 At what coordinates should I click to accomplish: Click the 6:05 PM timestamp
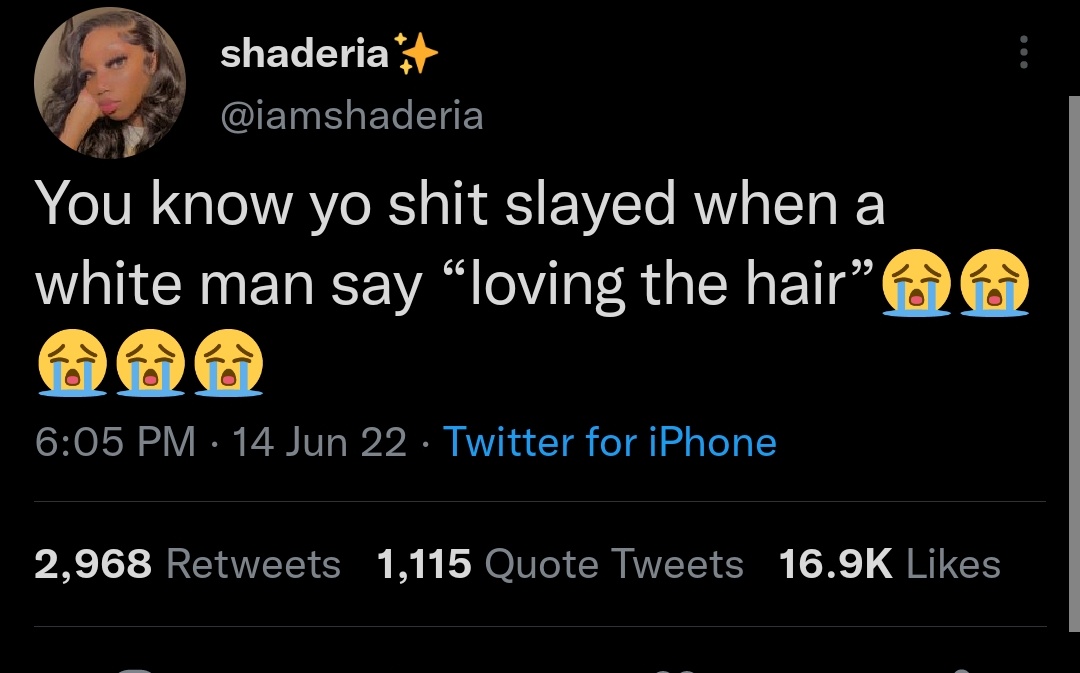[x=115, y=442]
